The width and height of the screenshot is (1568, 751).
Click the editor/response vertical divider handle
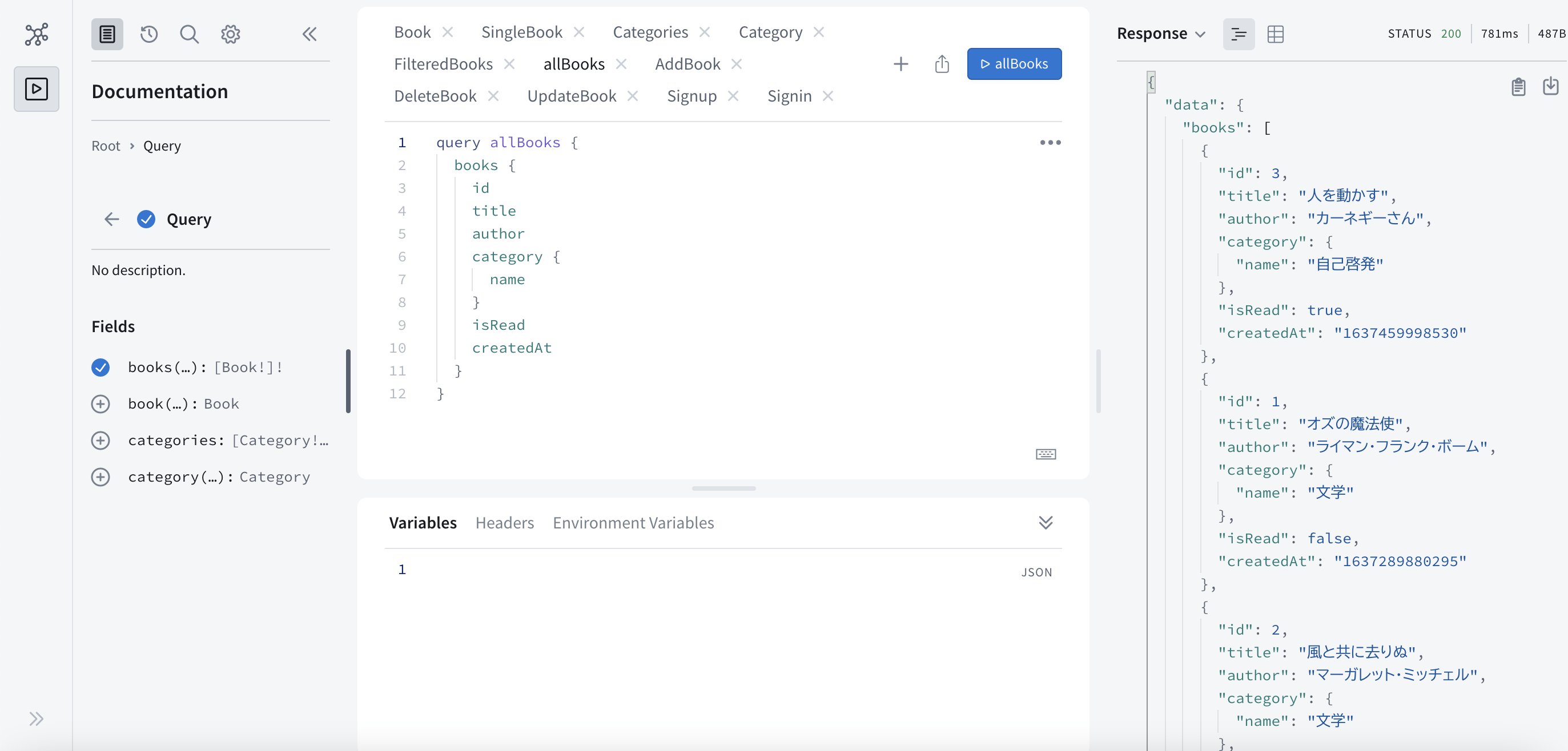point(1098,381)
